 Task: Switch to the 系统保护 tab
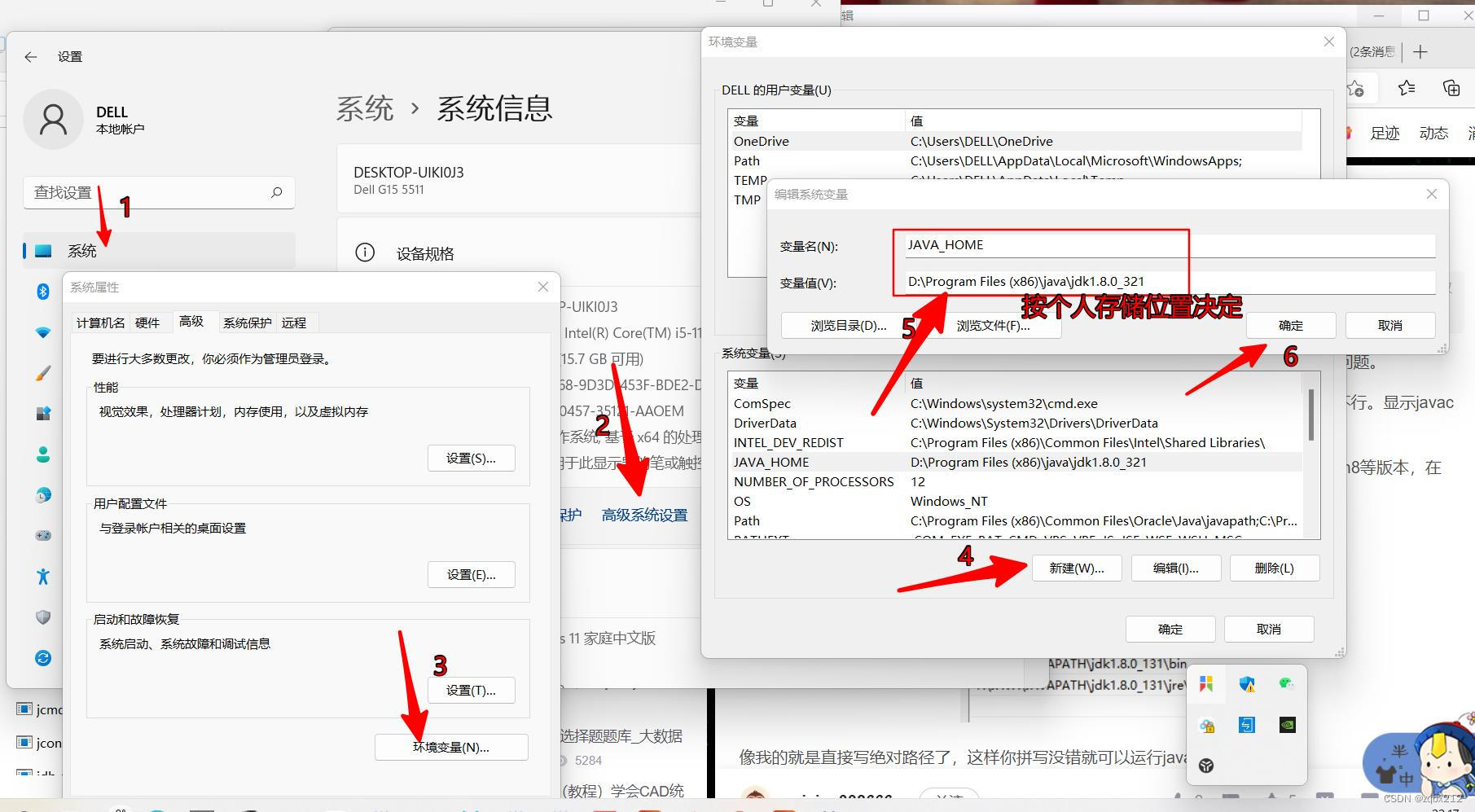point(246,322)
